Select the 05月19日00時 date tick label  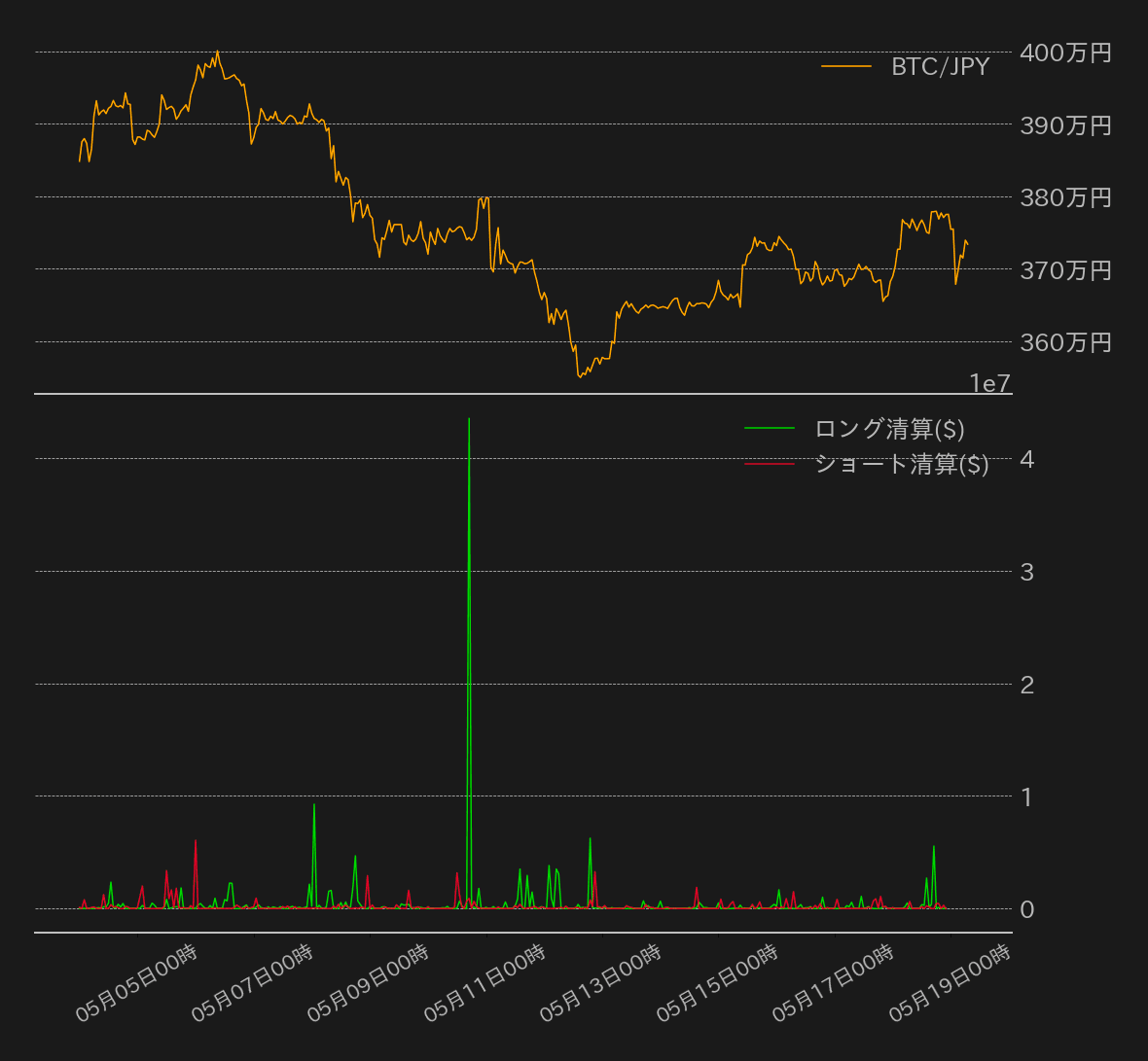click(x=950, y=982)
